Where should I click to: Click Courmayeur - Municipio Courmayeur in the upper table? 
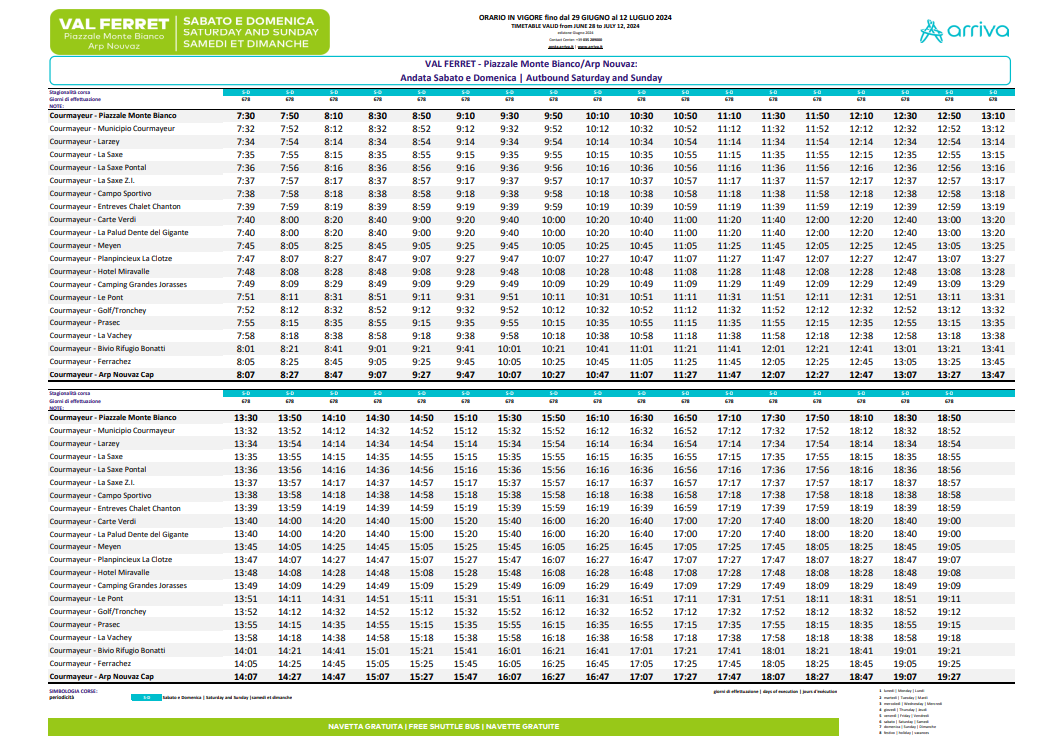pos(112,129)
